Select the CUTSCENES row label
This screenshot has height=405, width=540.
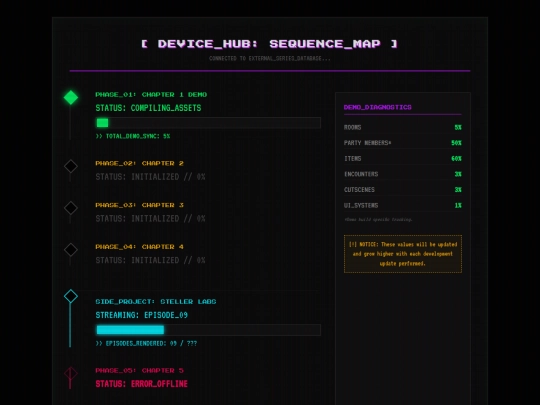[x=359, y=190]
